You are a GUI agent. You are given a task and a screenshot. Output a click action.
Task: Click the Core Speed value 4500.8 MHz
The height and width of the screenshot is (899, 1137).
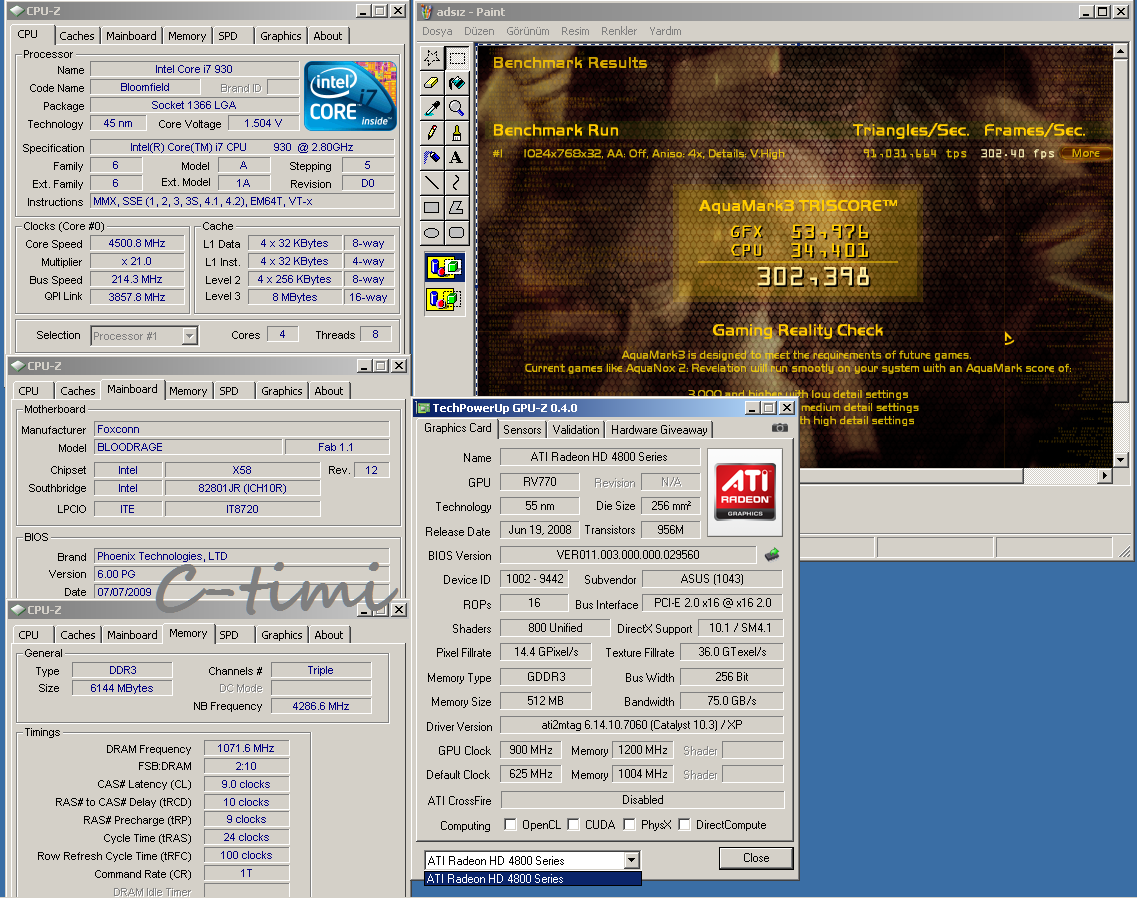tap(137, 244)
